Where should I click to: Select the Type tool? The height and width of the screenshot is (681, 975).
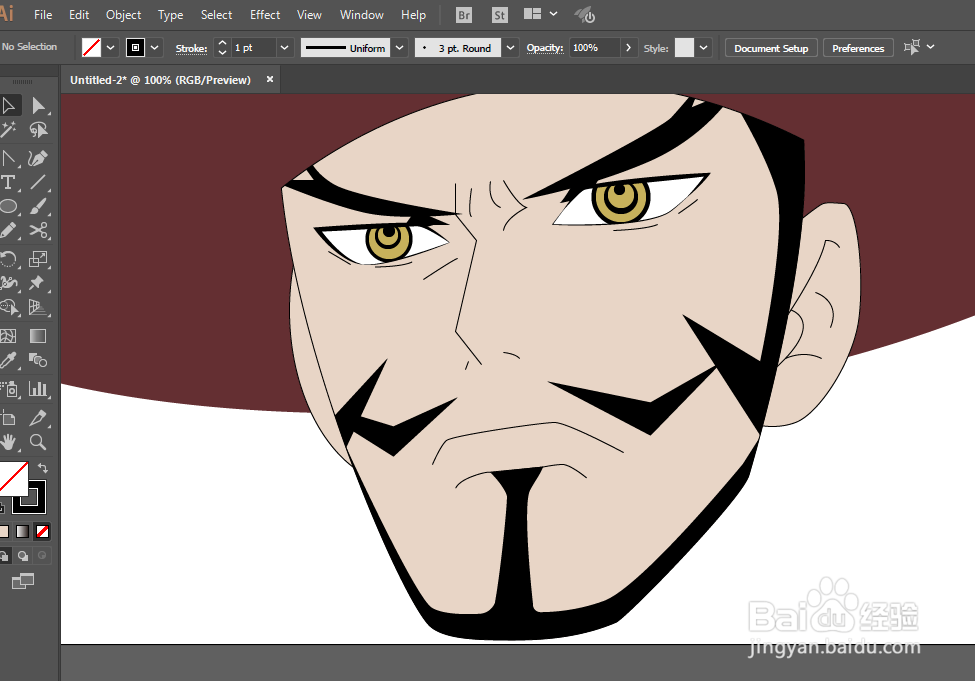tap(9, 182)
